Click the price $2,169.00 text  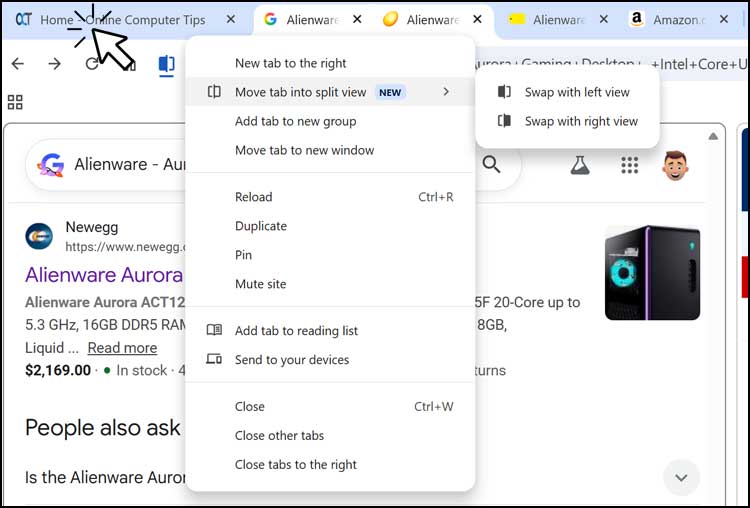pos(58,370)
